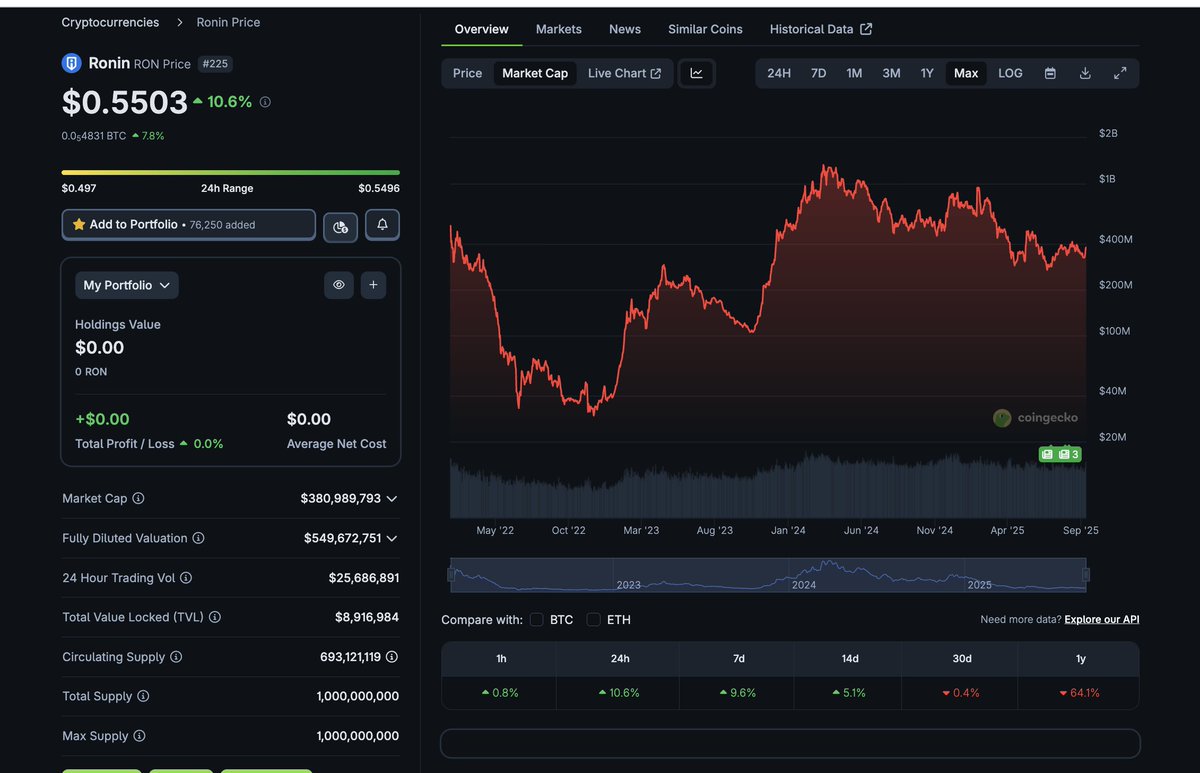Screen dimensions: 1200x773
Task: Click info icon next to Fully Diluted Valuation
Action: (198, 538)
